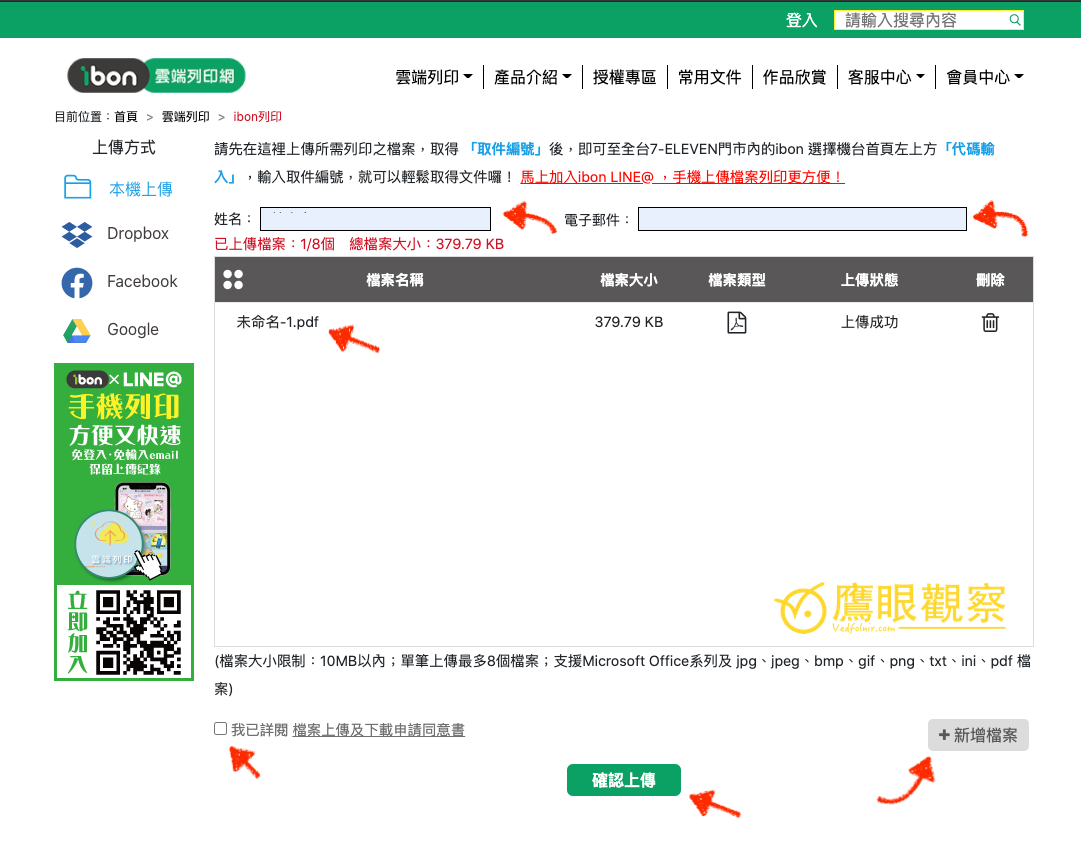Click PDF file type icon for 未命名-1.pdf
The image size is (1081, 850).
[x=736, y=322]
